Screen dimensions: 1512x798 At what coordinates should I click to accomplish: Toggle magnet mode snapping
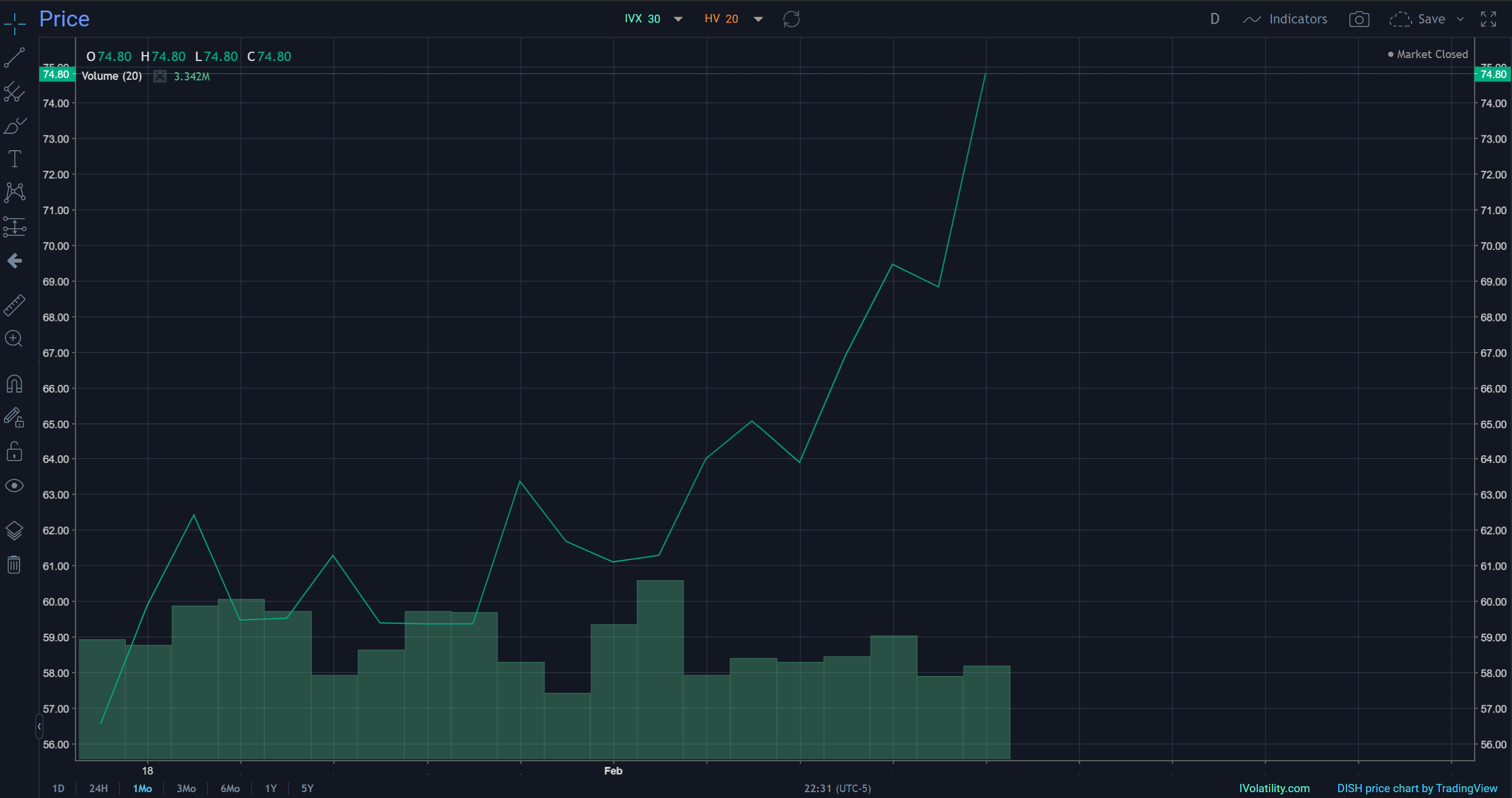pyautogui.click(x=14, y=384)
